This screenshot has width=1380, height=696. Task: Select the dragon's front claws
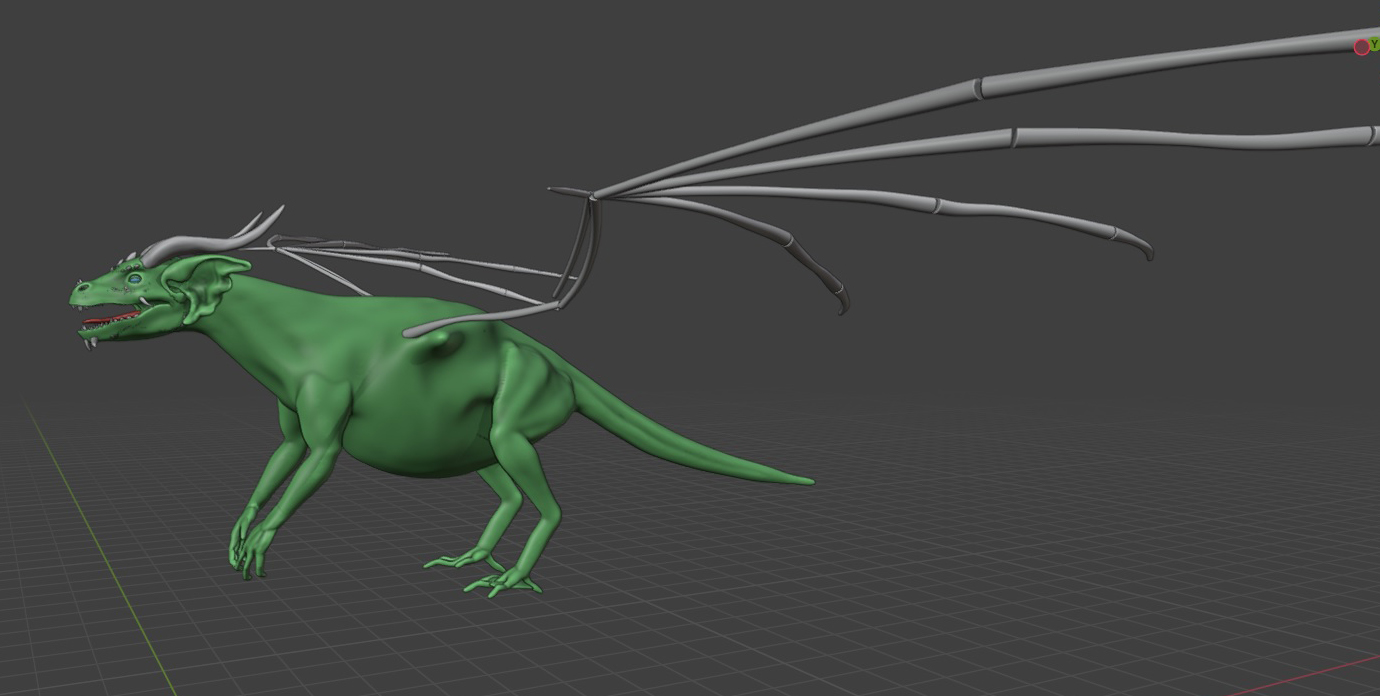pos(246,556)
